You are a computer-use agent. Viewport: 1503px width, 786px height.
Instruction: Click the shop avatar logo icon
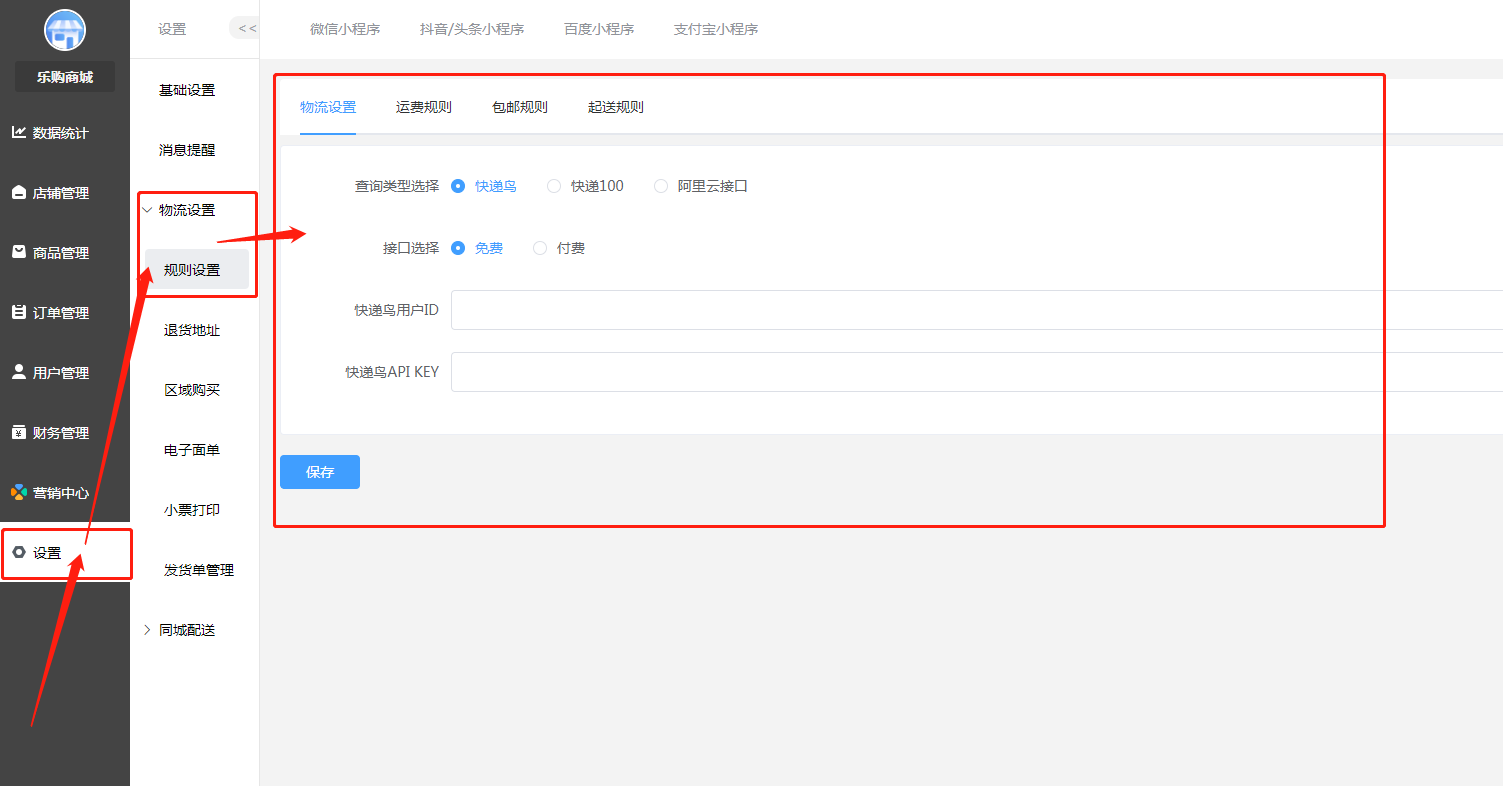(65, 29)
